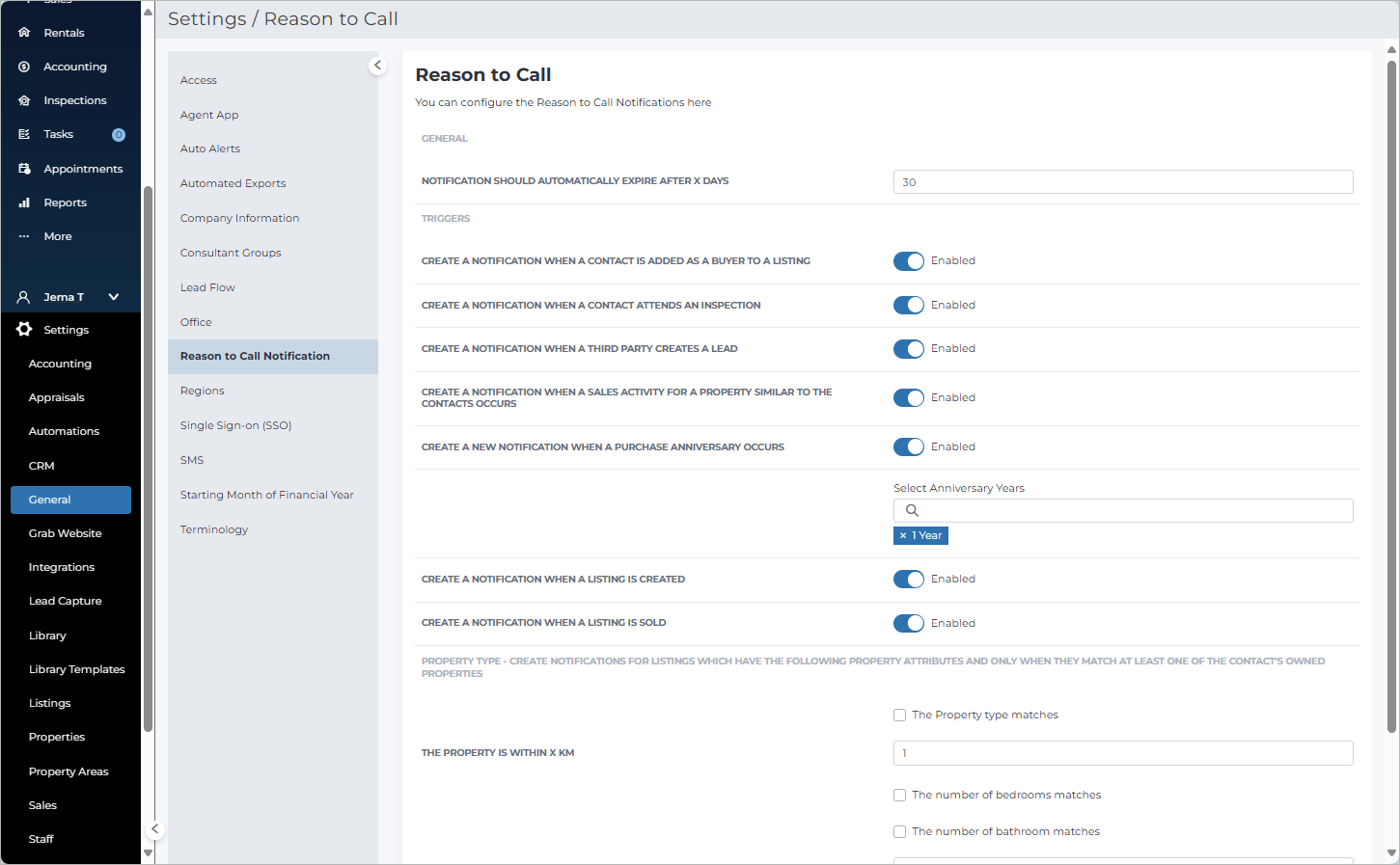Click the Accounting dollar icon
1400x865 pixels.
click(x=24, y=67)
